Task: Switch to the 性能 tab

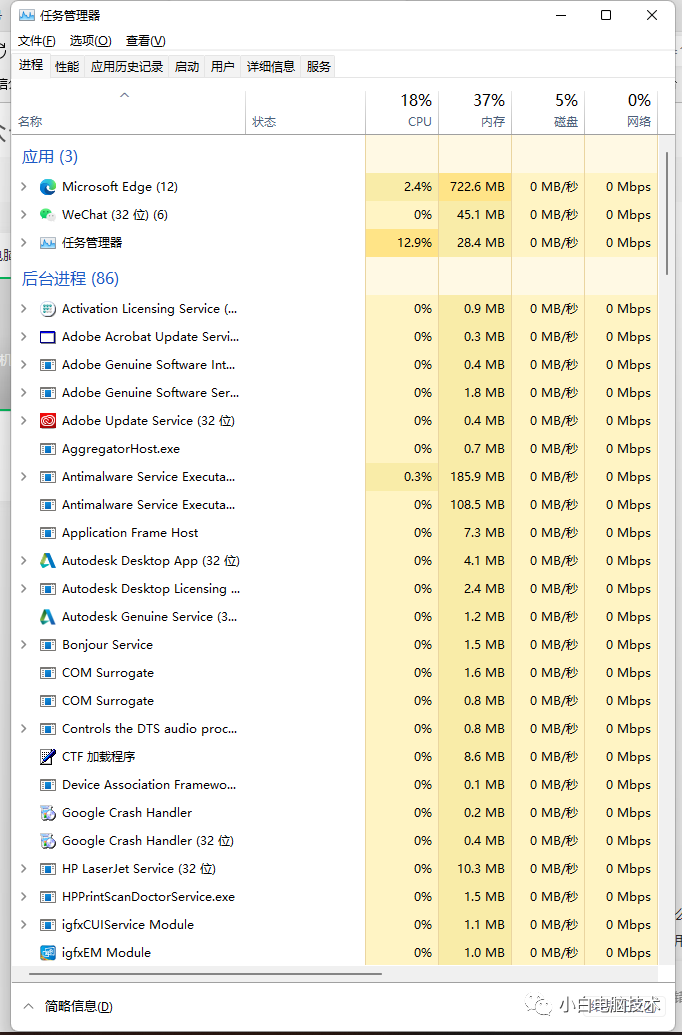Action: 67,67
